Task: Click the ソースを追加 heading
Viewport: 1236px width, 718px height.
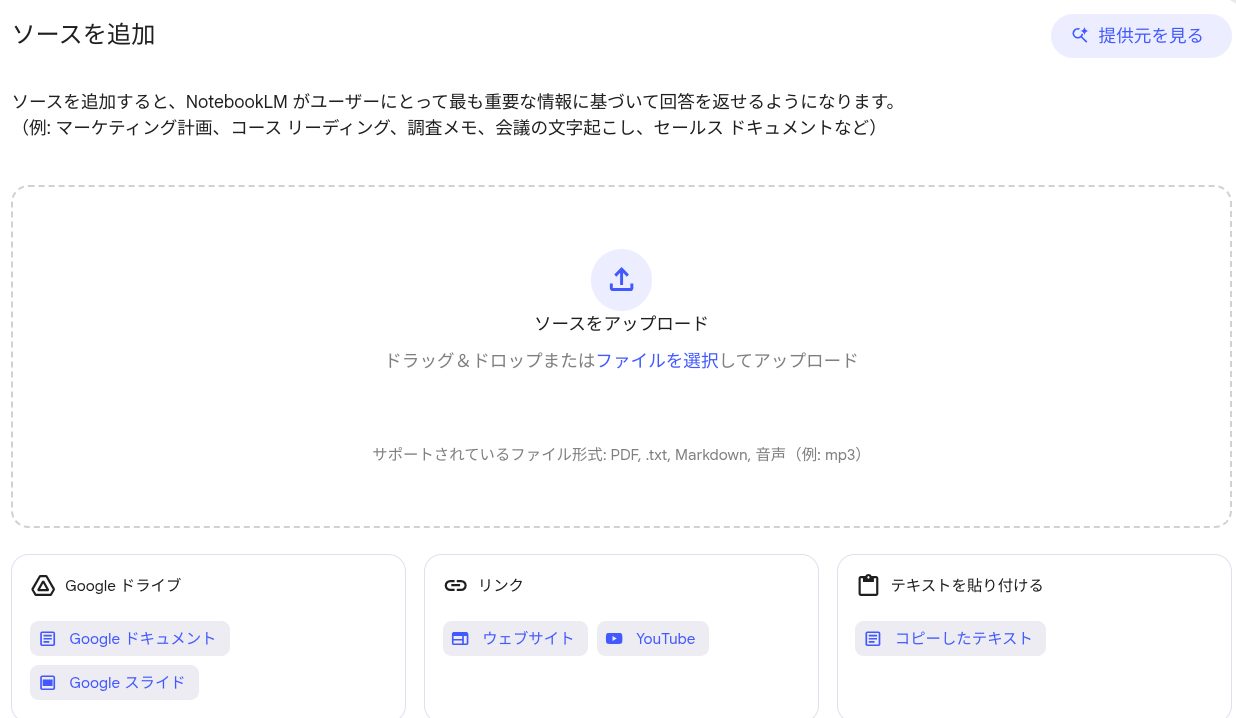Action: 83,34
